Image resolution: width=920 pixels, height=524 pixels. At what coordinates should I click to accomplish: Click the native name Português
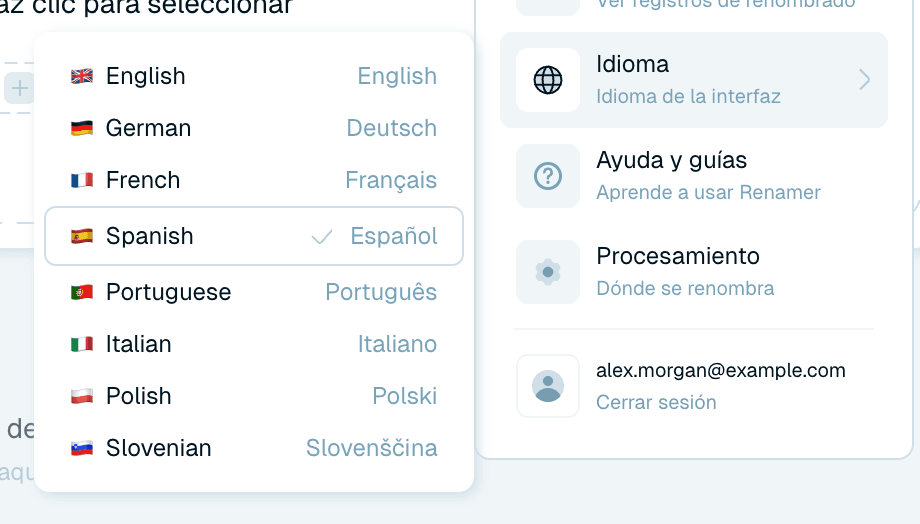(x=381, y=292)
